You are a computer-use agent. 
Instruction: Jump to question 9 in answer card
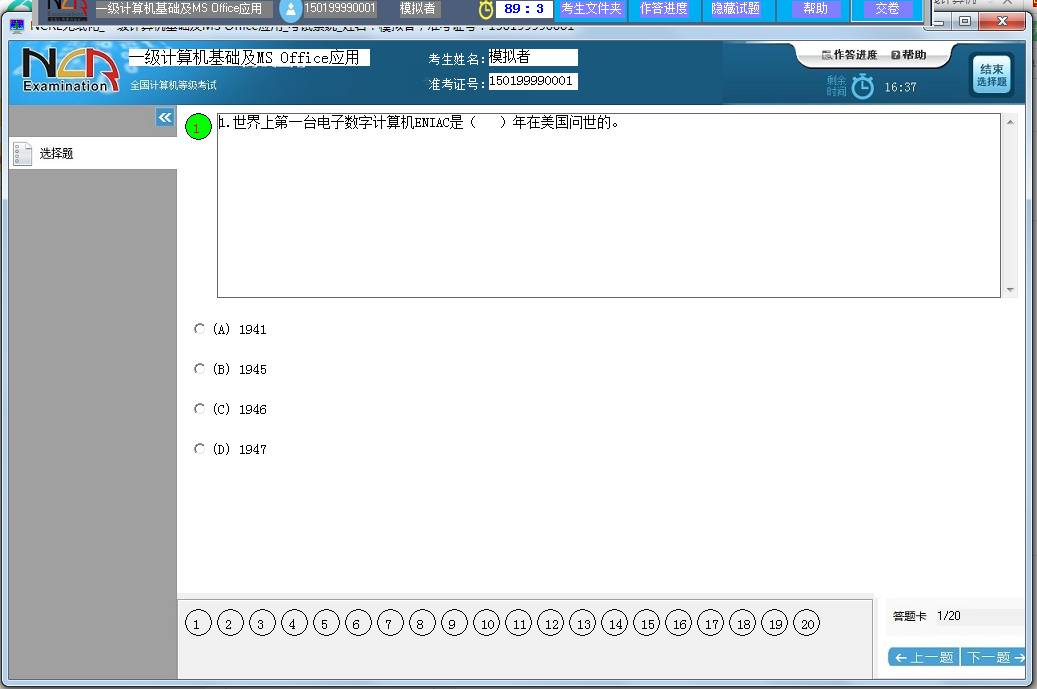click(454, 624)
